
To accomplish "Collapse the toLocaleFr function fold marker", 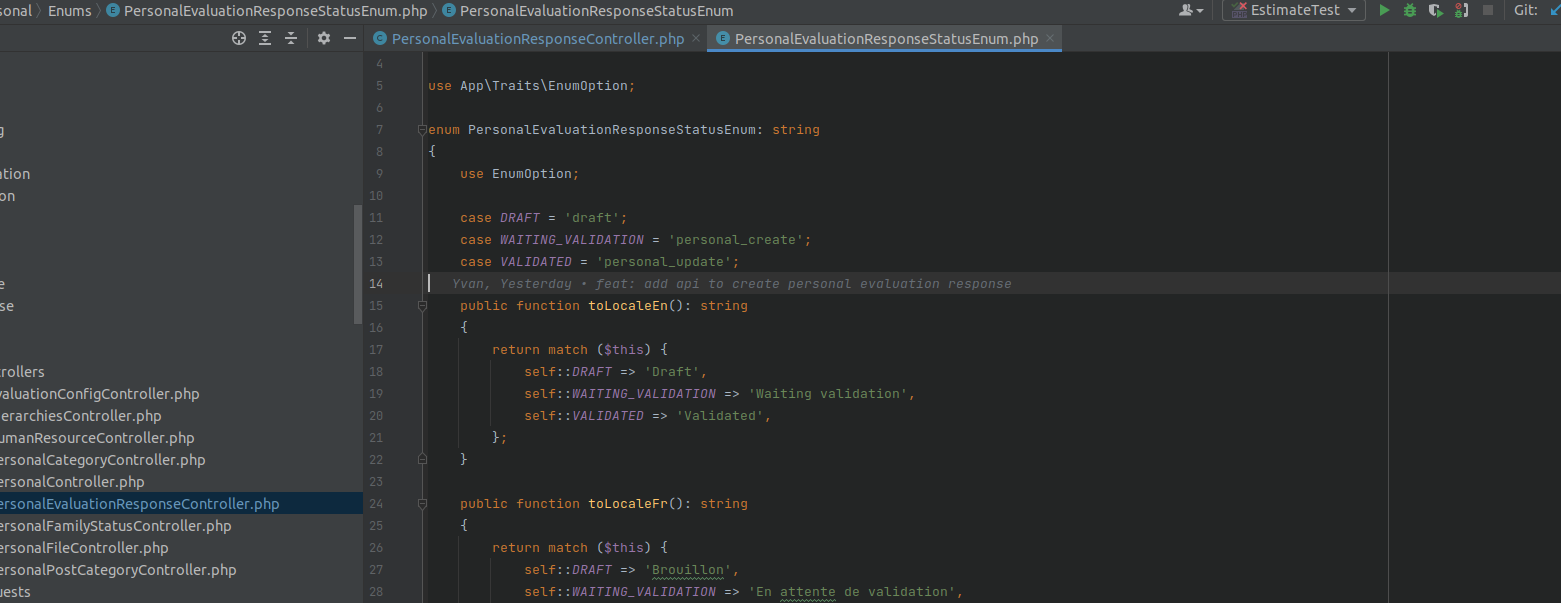I will pos(422,503).
